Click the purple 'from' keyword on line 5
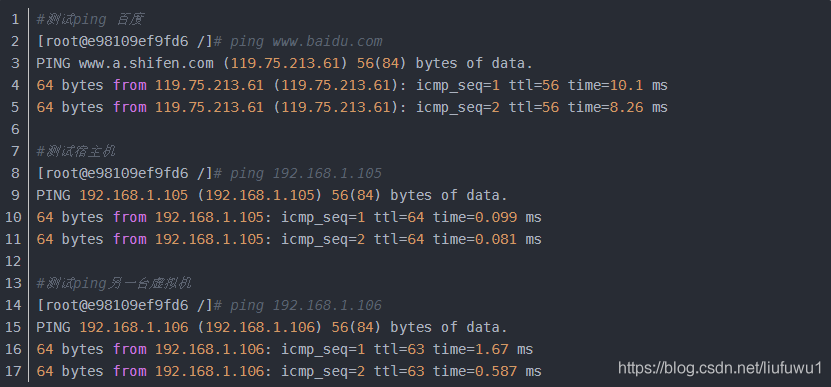Viewport: 831px width, 387px height. coord(129,108)
